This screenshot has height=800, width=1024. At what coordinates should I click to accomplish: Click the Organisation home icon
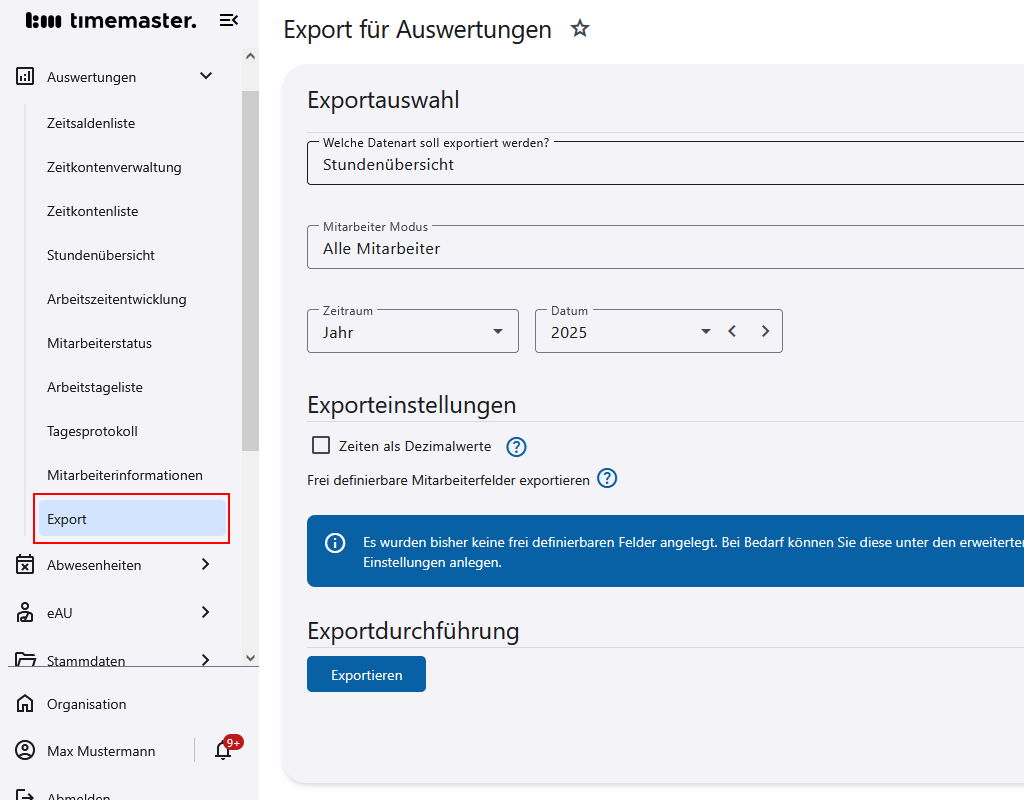click(24, 704)
